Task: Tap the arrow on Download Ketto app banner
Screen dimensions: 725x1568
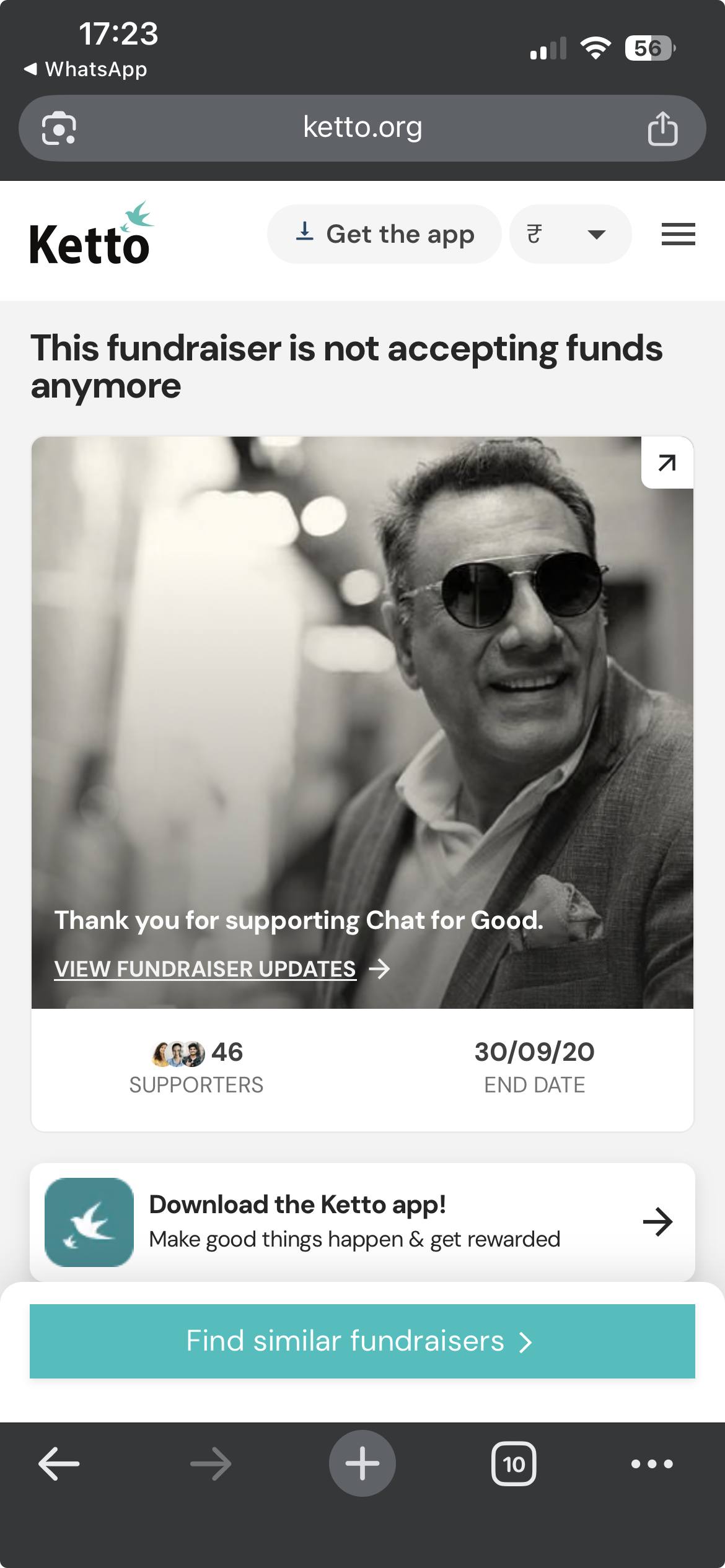Action: click(x=657, y=1222)
